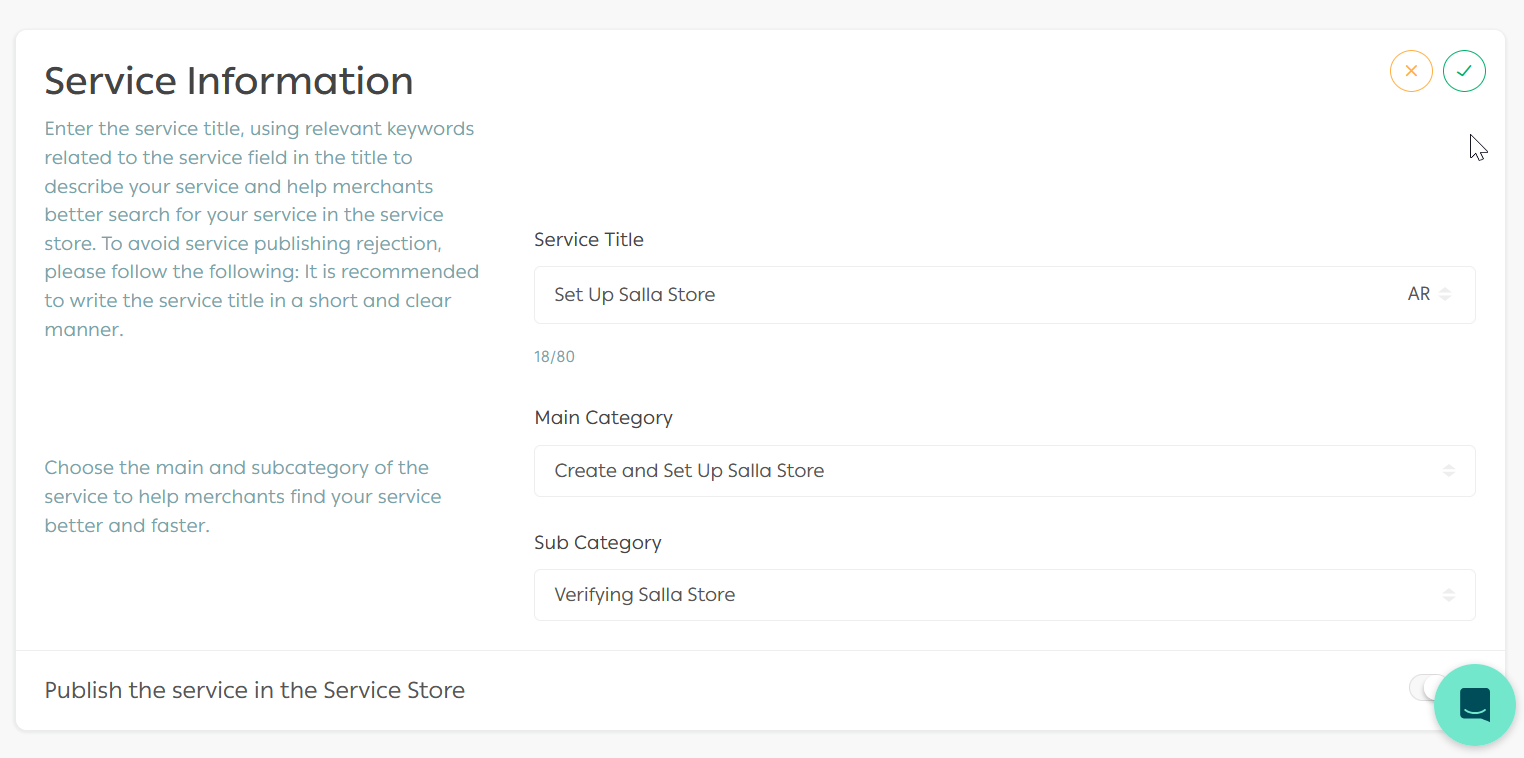This screenshot has height=758, width=1524.
Task: Click the up-down arrows beside AR
Action: [1446, 295]
